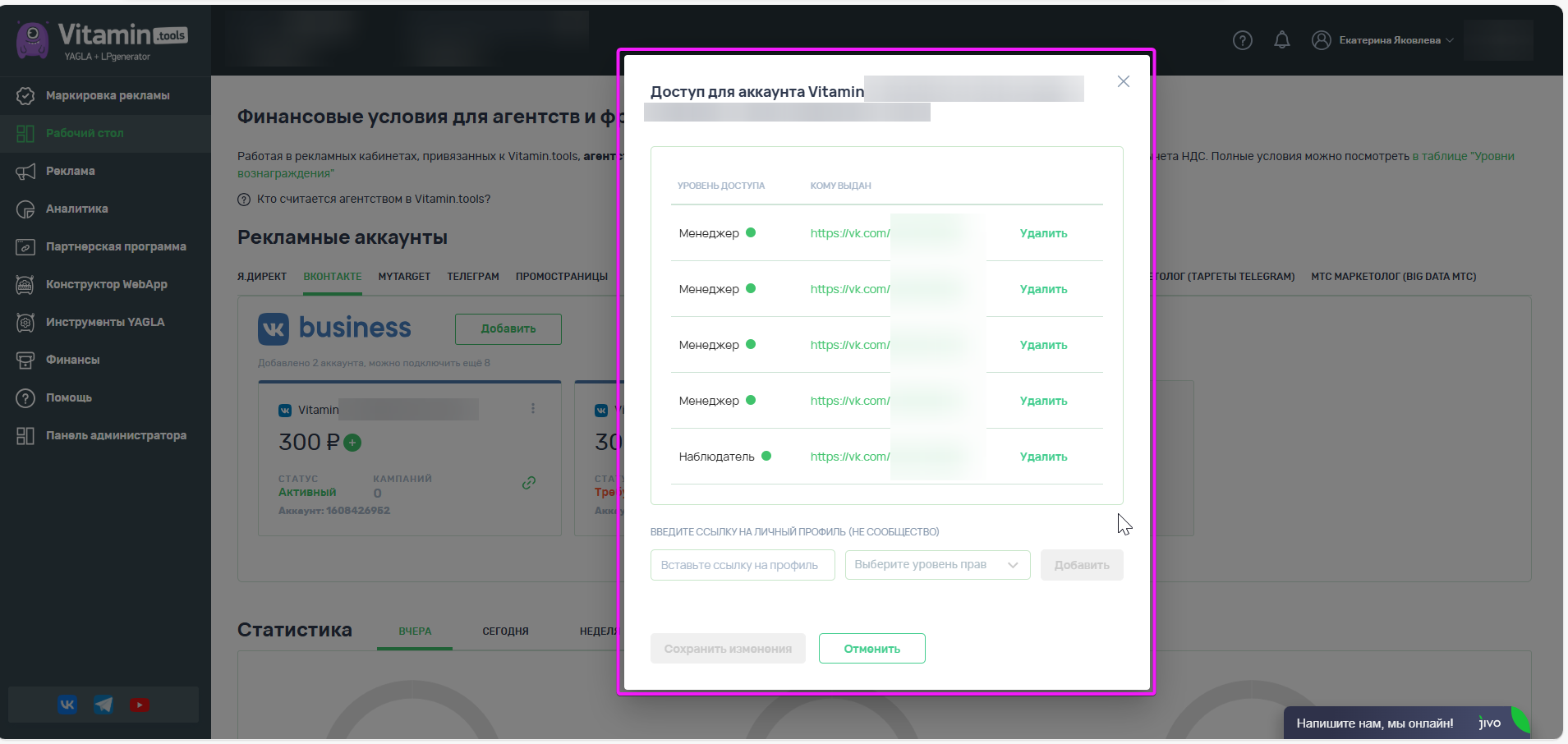
Task: Click the Панель администратора icon
Action: coord(25,436)
